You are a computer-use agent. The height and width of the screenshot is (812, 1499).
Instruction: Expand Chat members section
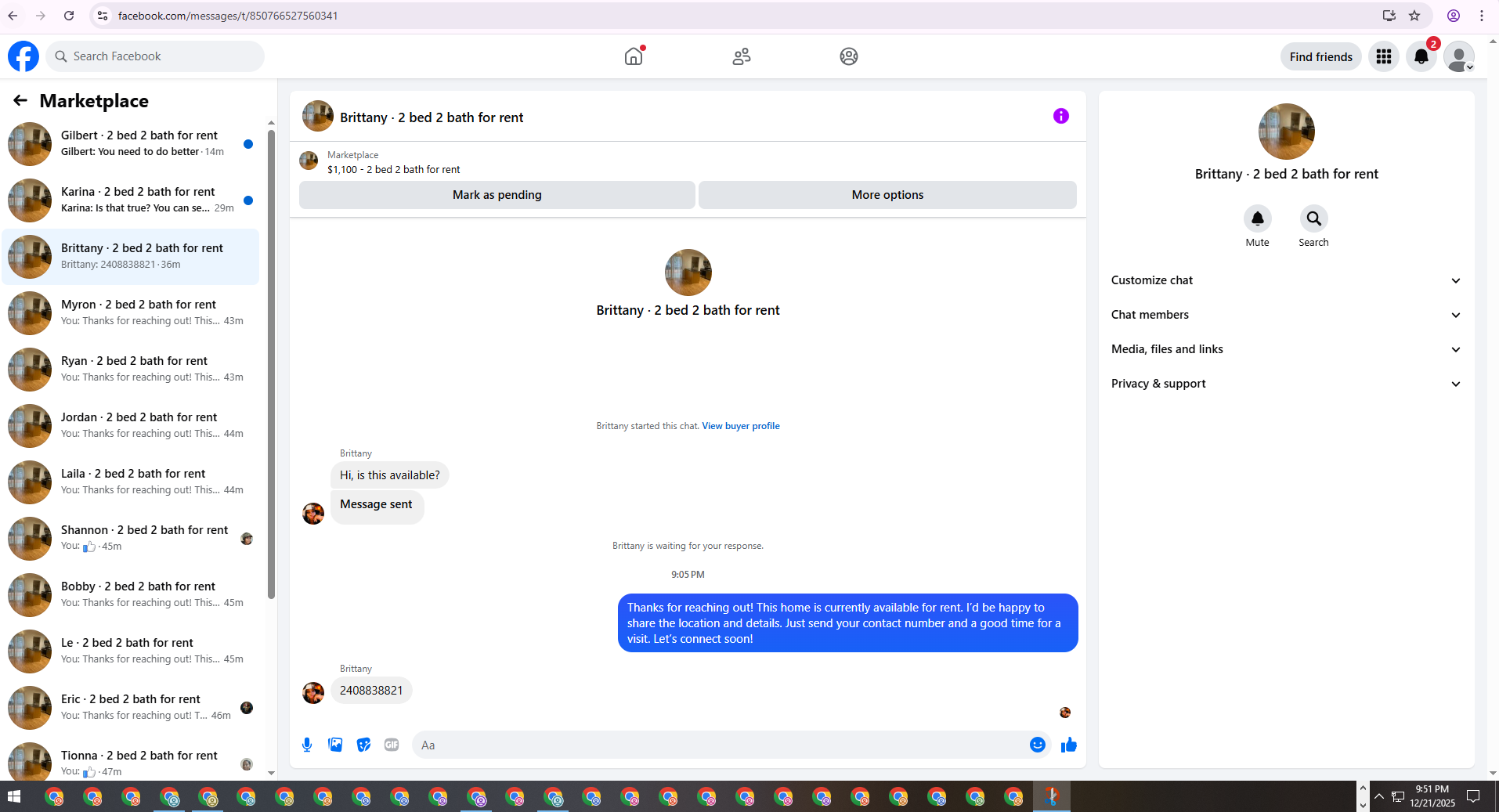pos(1286,315)
